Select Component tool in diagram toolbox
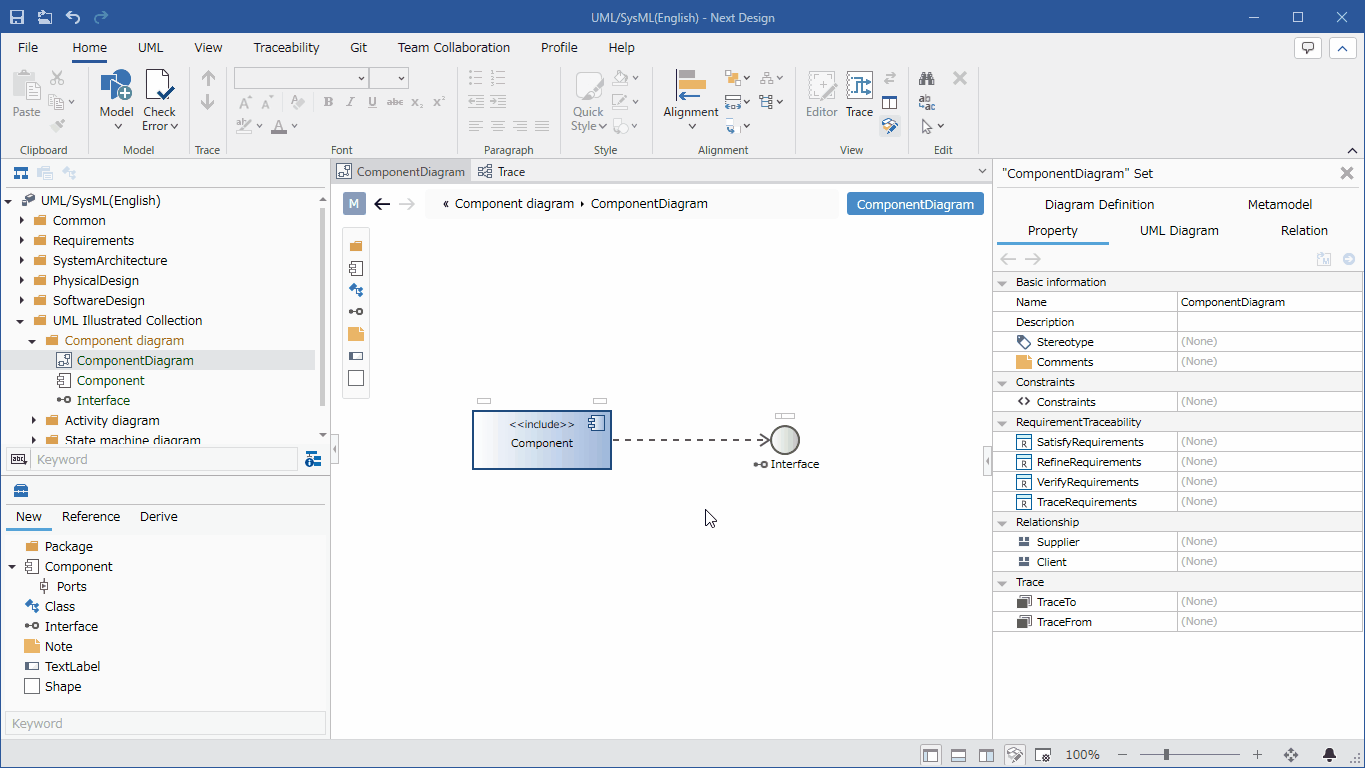 pyautogui.click(x=356, y=268)
